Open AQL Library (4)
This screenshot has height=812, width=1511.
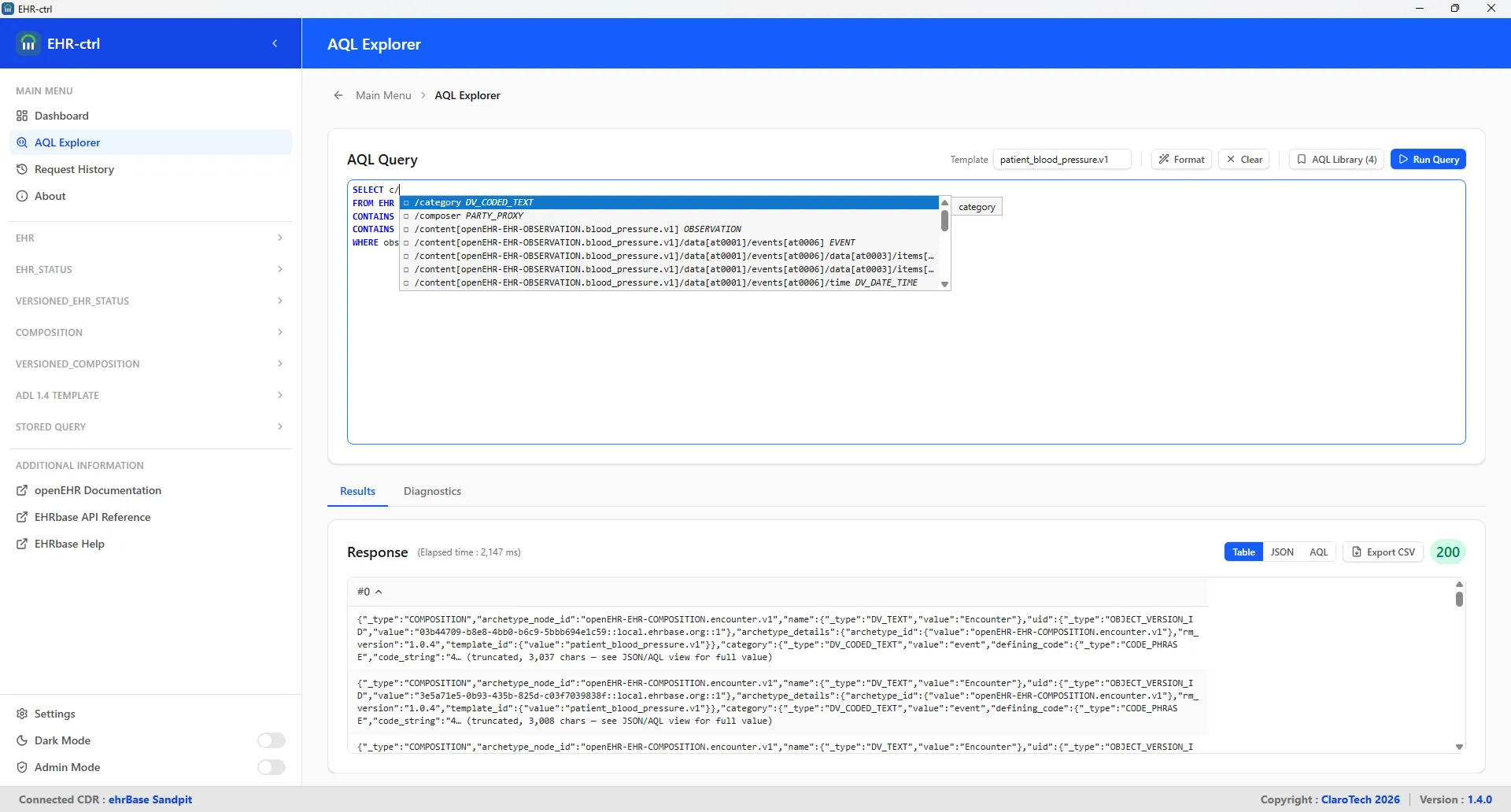pos(1336,159)
